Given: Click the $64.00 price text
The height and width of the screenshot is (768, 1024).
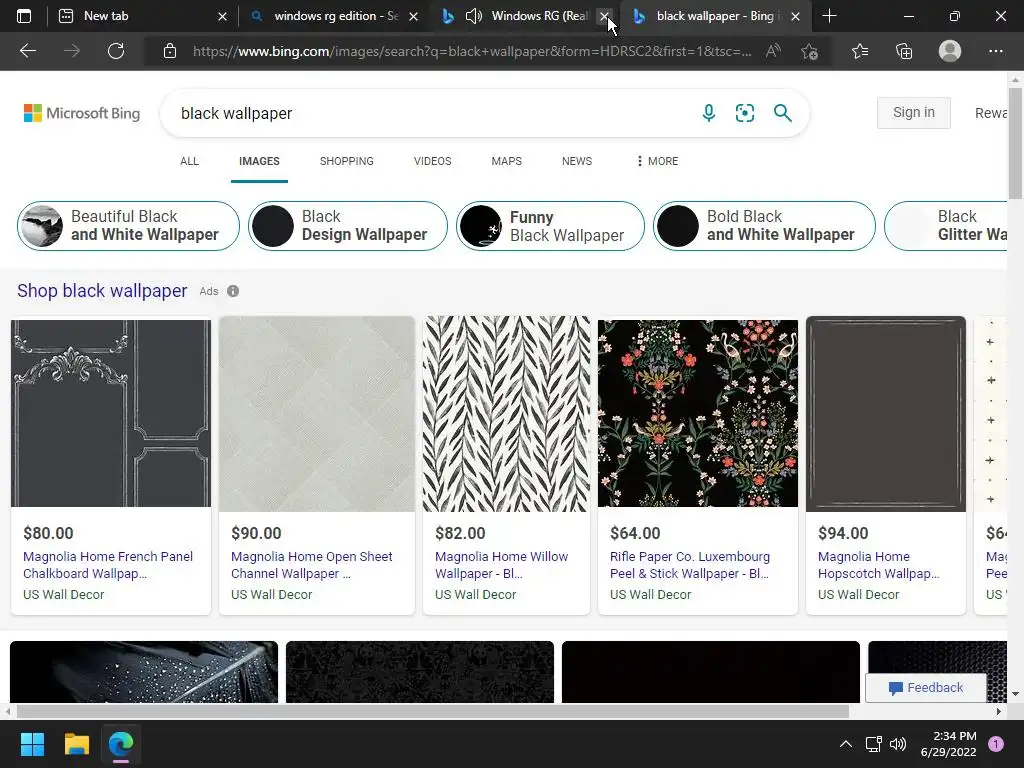Looking at the screenshot, I should (x=635, y=533).
